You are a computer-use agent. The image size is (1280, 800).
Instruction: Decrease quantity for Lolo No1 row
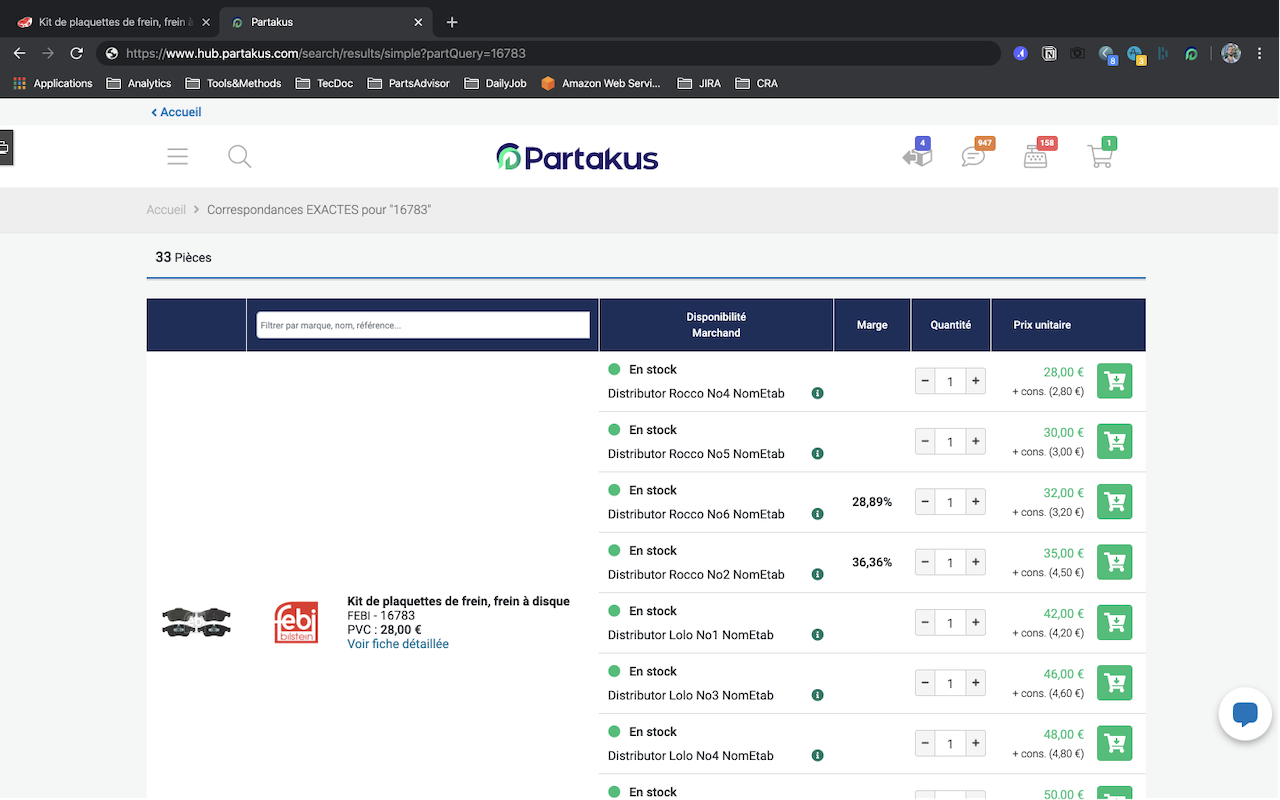click(925, 622)
